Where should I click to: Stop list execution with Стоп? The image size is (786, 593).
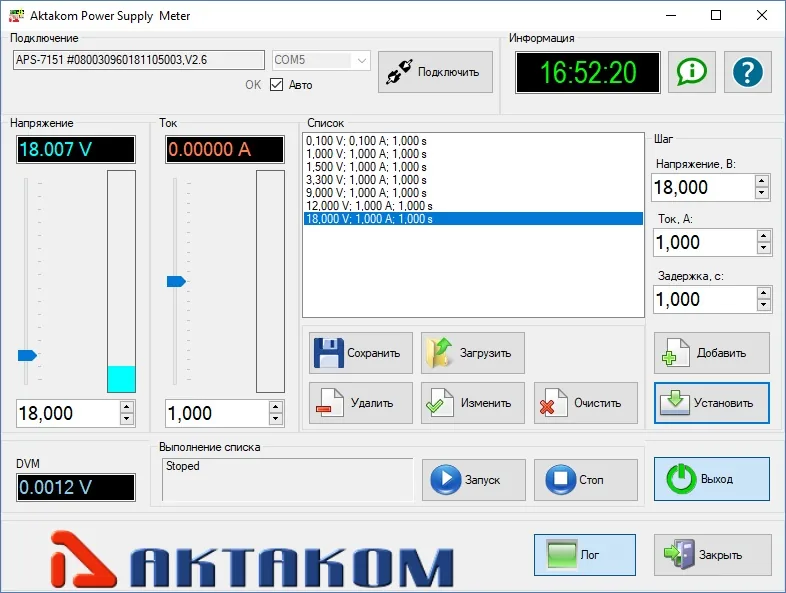pyautogui.click(x=586, y=480)
